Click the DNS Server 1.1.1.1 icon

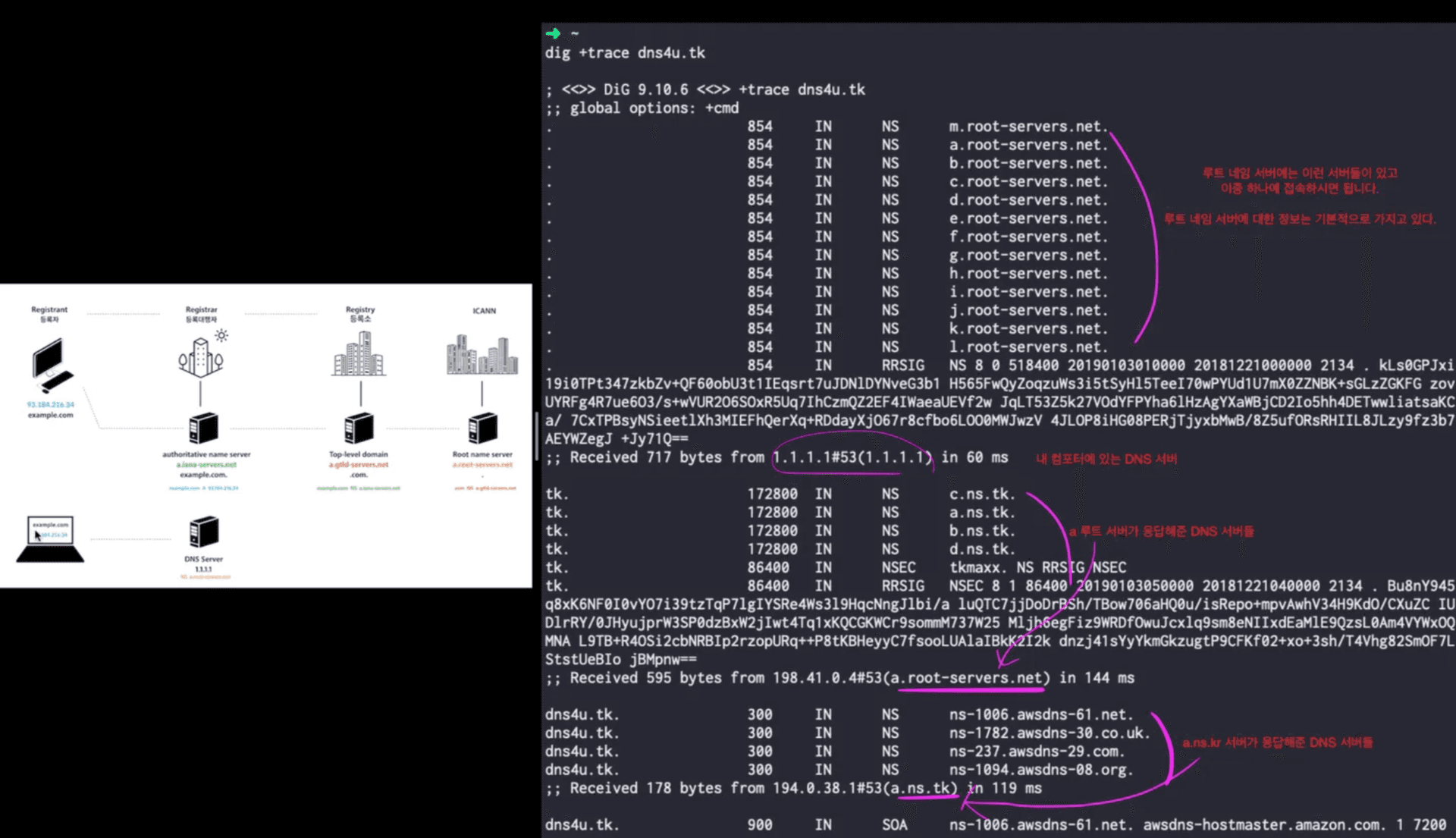(203, 532)
